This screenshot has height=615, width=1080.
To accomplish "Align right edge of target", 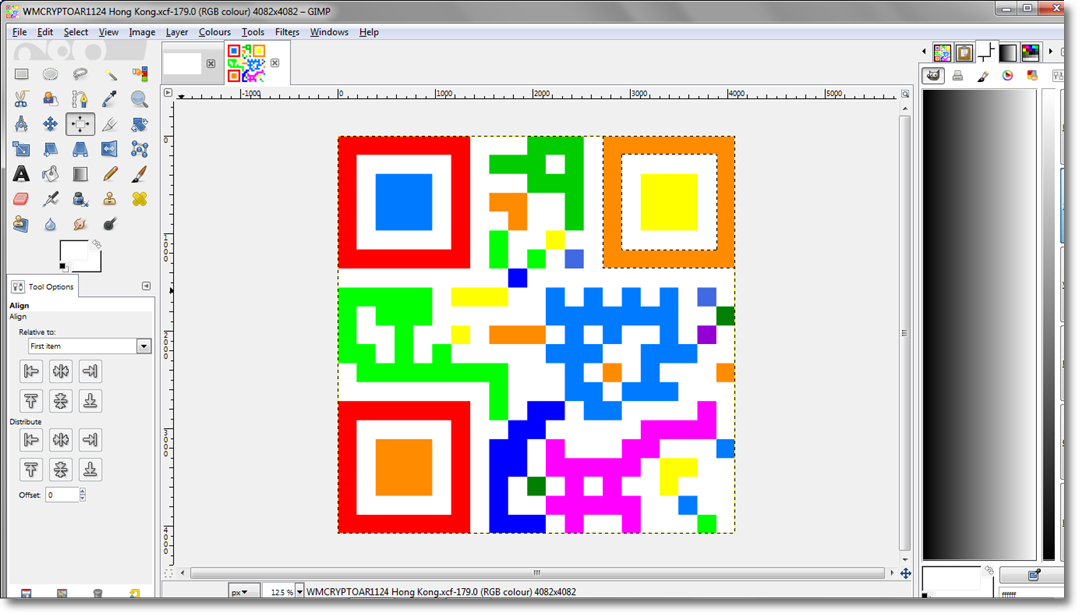I will (x=90, y=371).
